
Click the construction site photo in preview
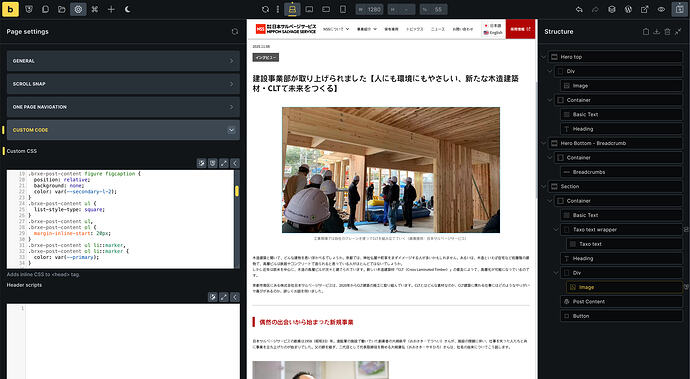click(391, 170)
